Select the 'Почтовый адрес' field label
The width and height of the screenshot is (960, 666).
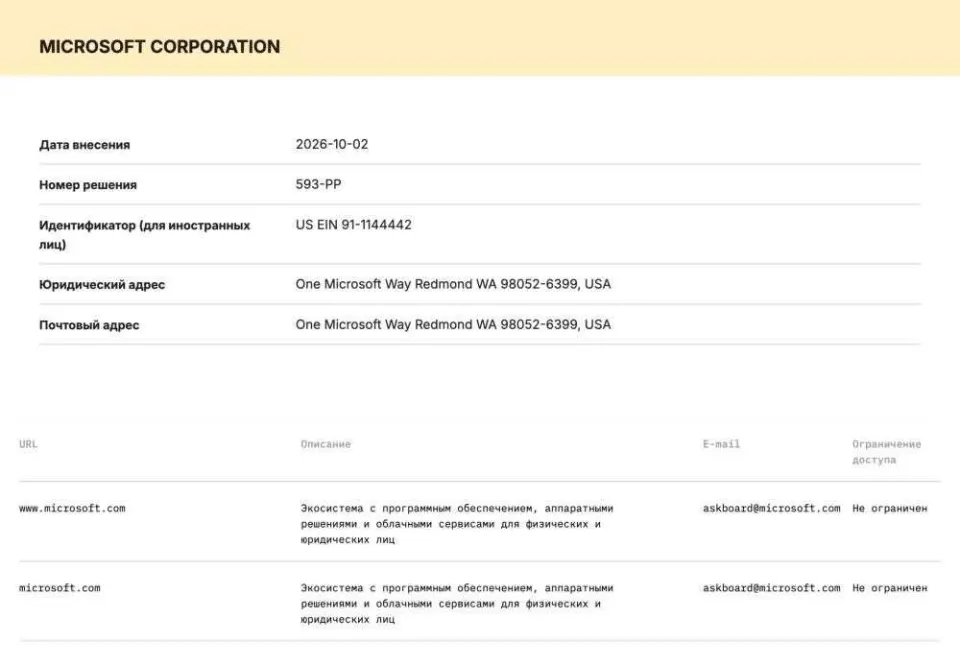point(89,325)
